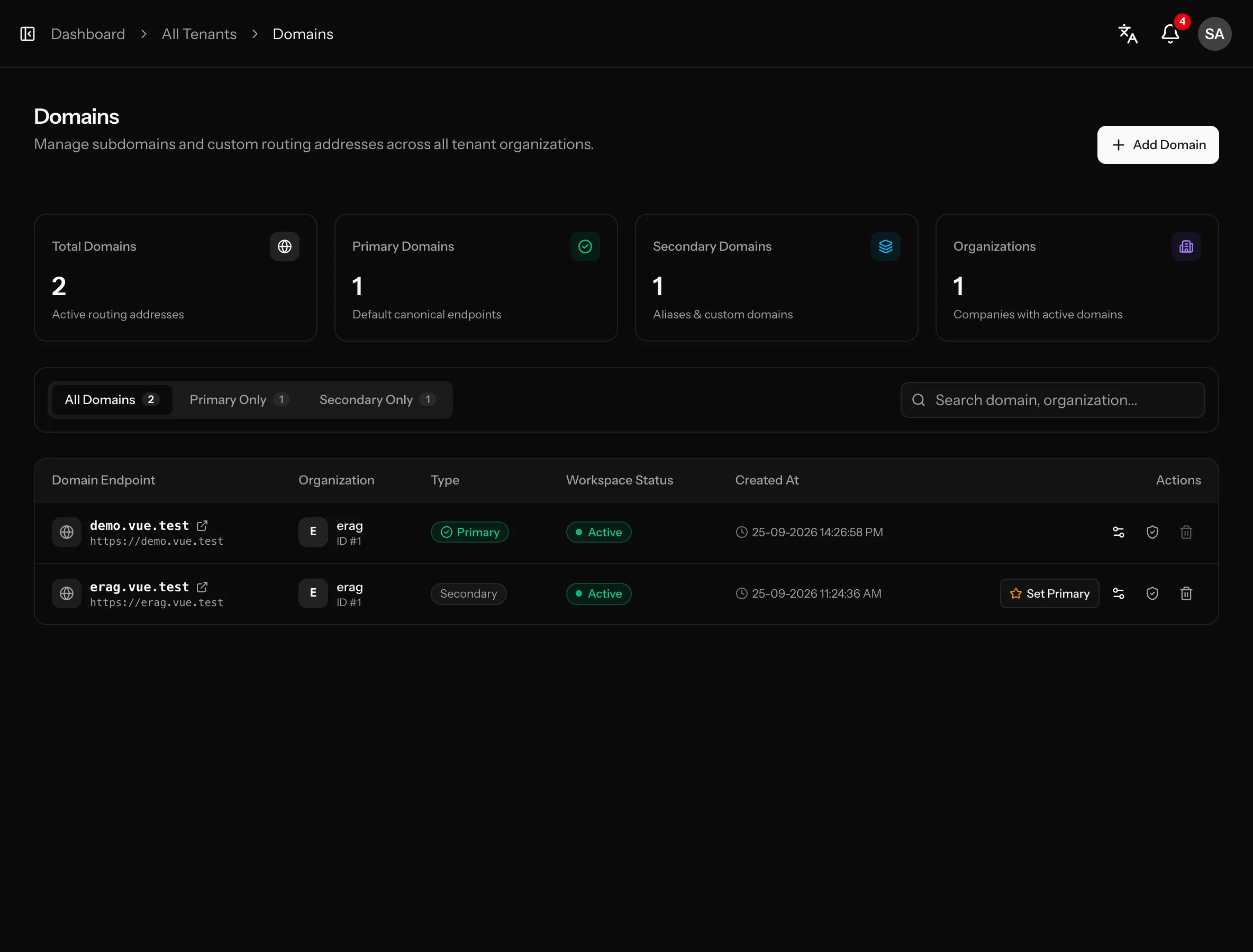Screen dimensions: 1253x952
Task: Click the Domain Endpoint column header
Action: (x=103, y=480)
